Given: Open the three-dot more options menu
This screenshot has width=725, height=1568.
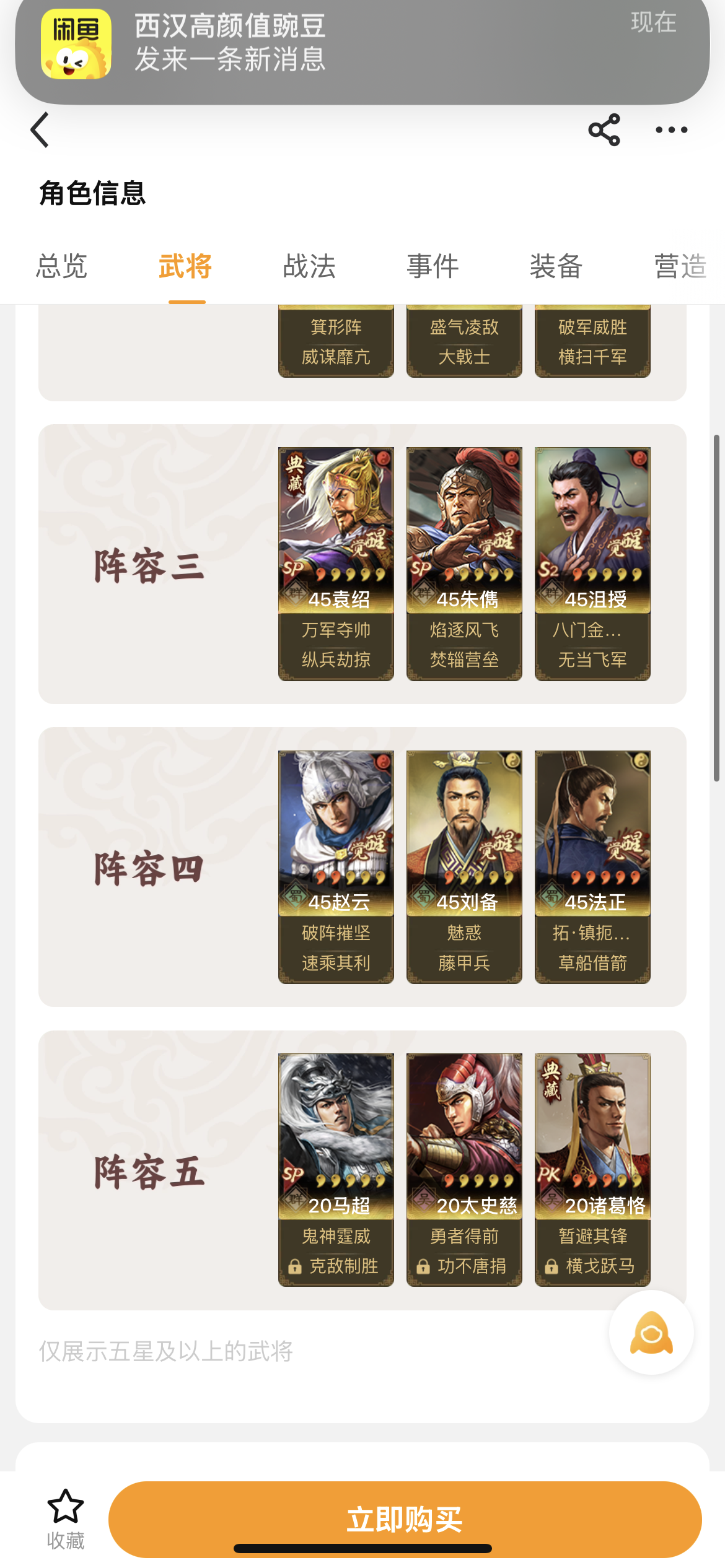Looking at the screenshot, I should [x=672, y=129].
